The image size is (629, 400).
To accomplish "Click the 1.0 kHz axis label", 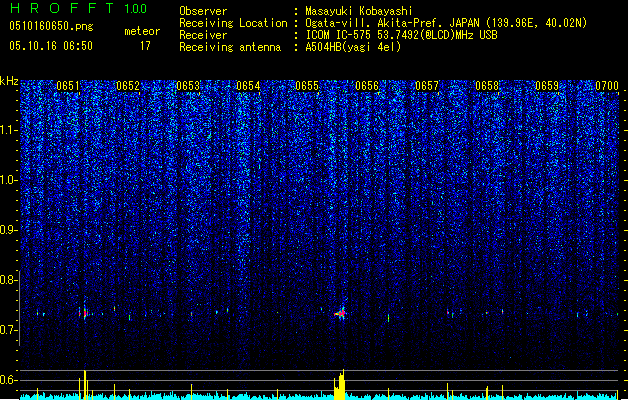I will point(9,180).
